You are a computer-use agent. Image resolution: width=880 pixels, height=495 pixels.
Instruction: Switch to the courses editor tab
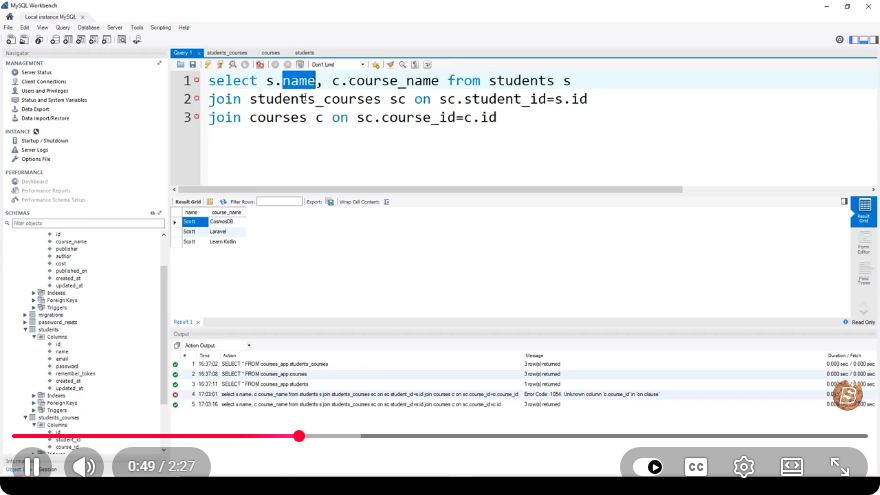[271, 53]
